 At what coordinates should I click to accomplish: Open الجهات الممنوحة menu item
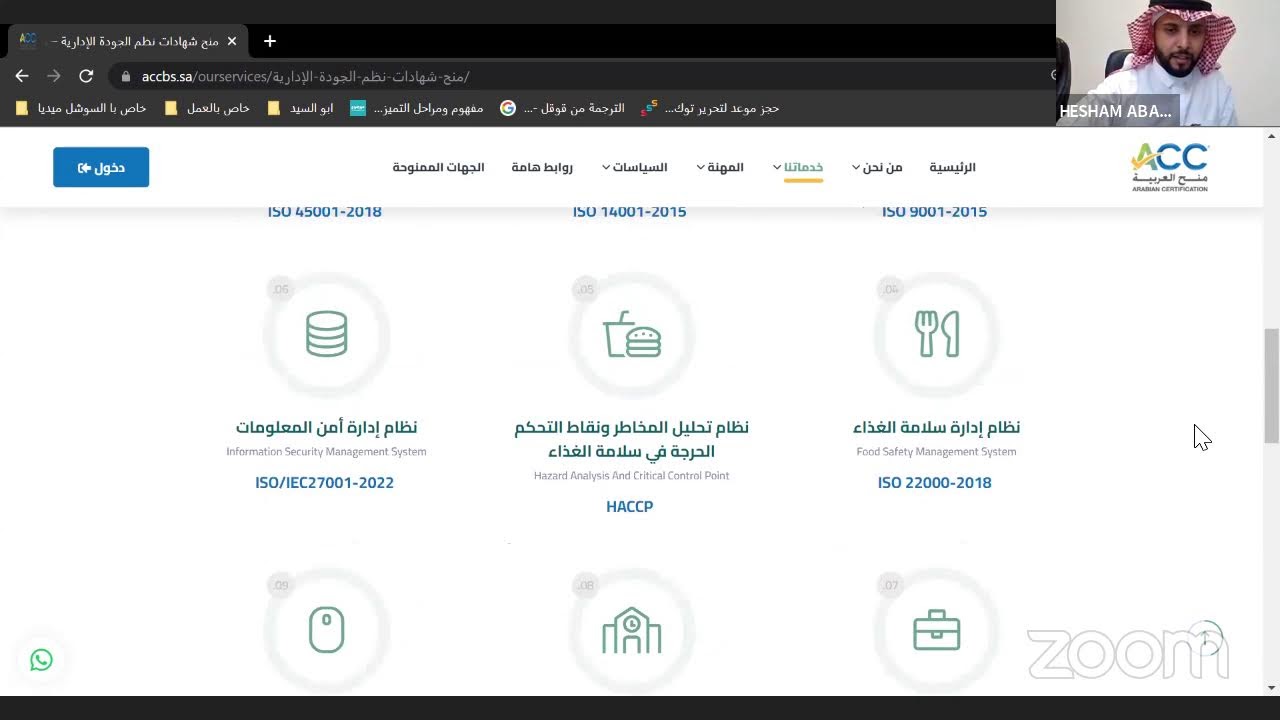438,167
